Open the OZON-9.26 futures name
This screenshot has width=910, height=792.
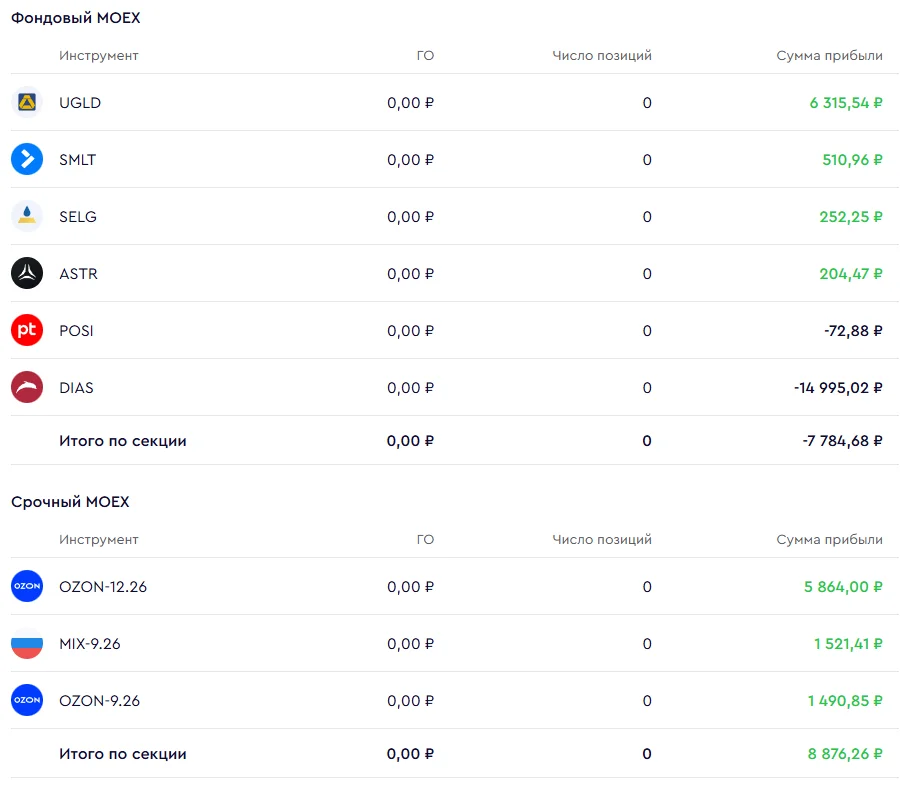click(99, 700)
